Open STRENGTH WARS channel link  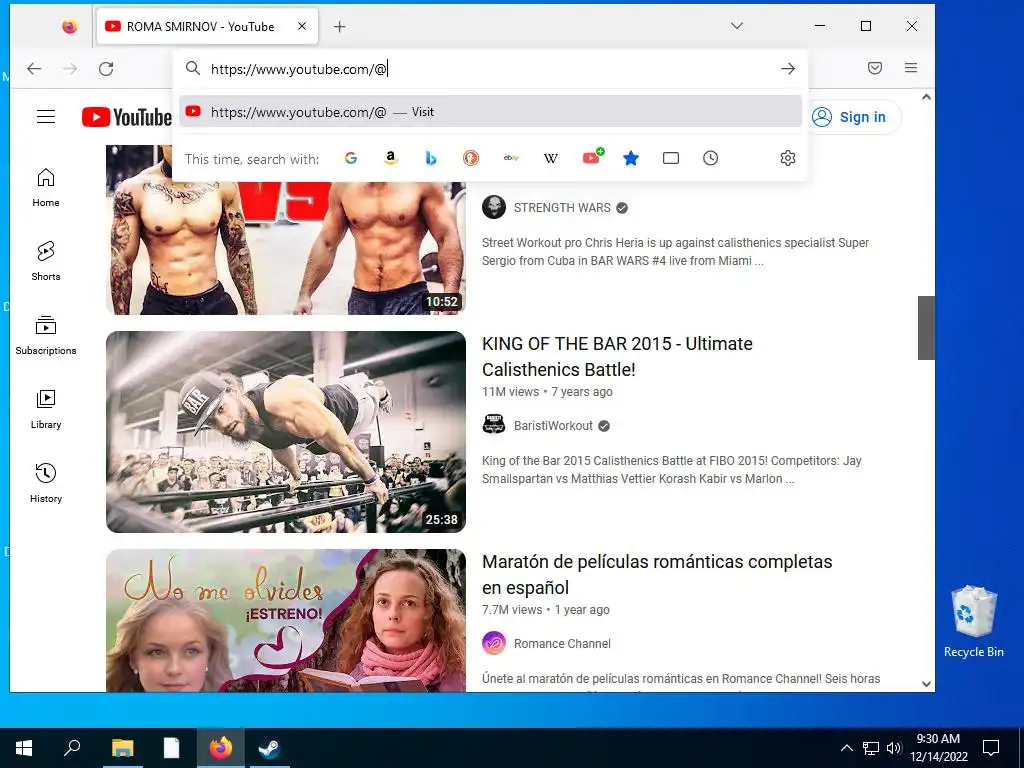pyautogui.click(x=562, y=208)
